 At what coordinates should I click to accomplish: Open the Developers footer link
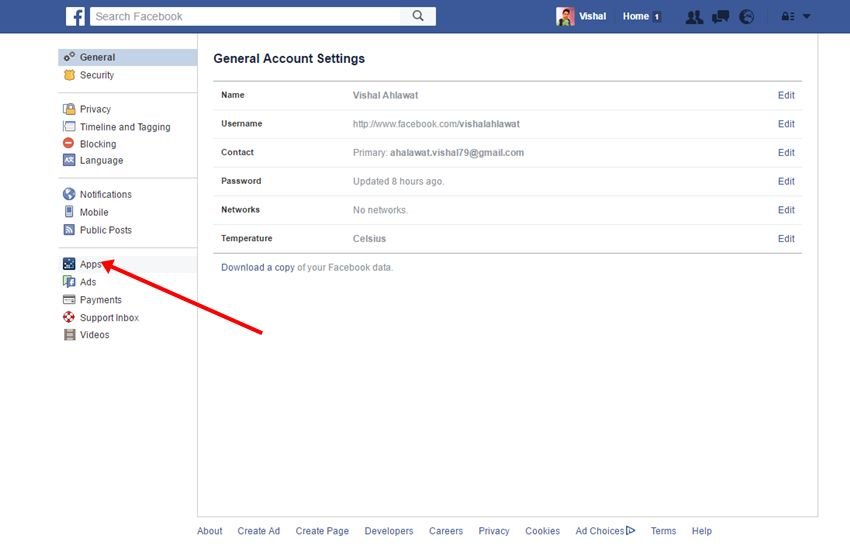pos(389,531)
